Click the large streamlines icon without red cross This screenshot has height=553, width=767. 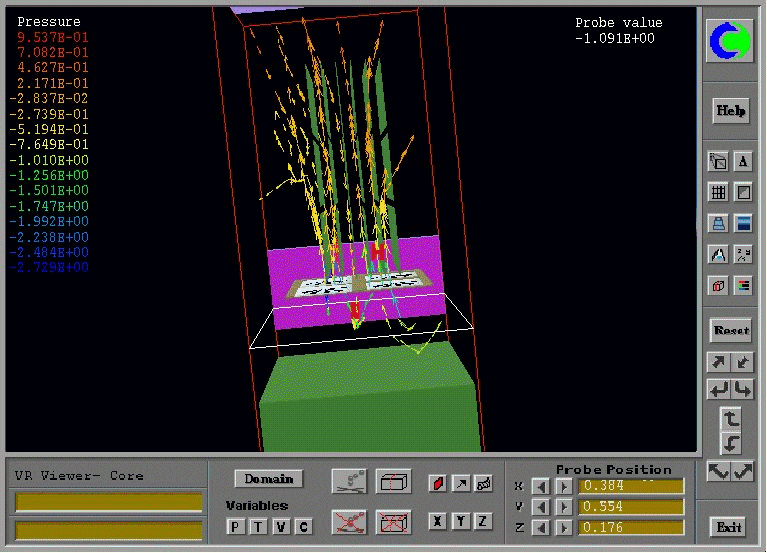pyautogui.click(x=349, y=482)
